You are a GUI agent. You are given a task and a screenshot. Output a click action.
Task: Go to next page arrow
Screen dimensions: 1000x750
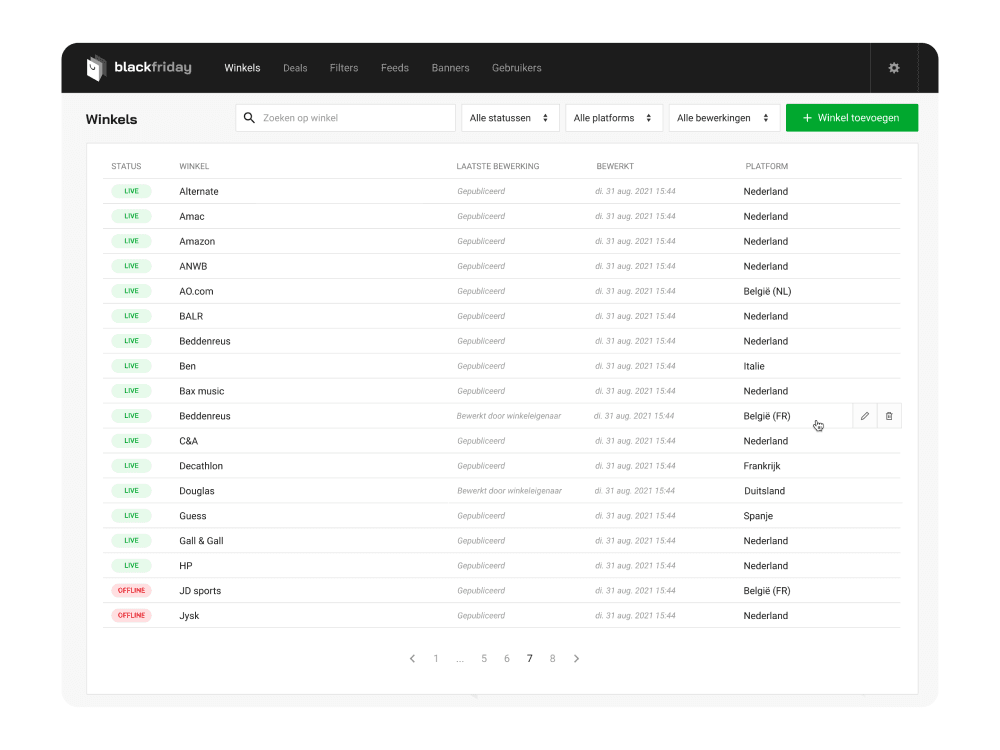577,659
